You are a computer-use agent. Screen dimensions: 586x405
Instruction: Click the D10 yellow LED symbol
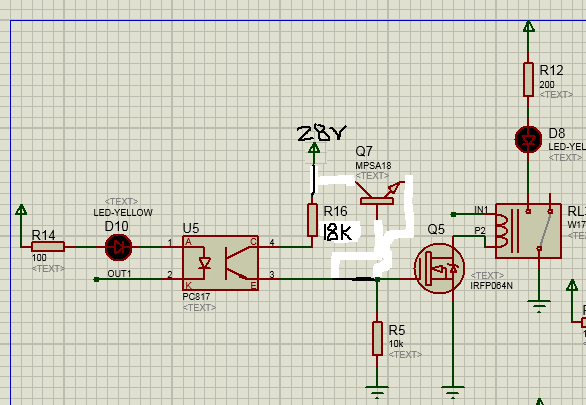[118, 247]
